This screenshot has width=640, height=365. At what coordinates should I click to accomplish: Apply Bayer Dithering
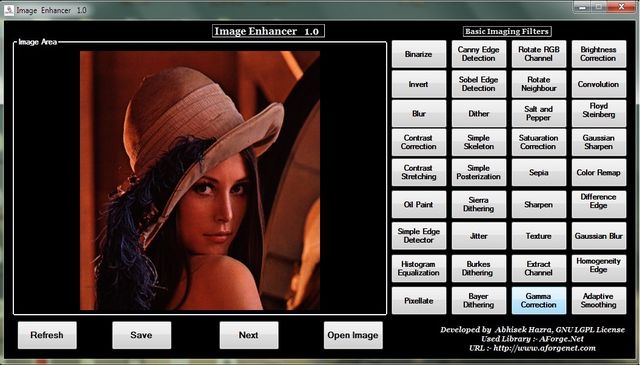click(479, 300)
